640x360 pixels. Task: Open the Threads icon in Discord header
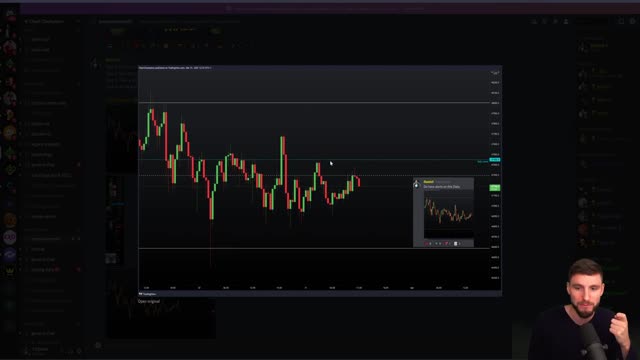coord(534,21)
